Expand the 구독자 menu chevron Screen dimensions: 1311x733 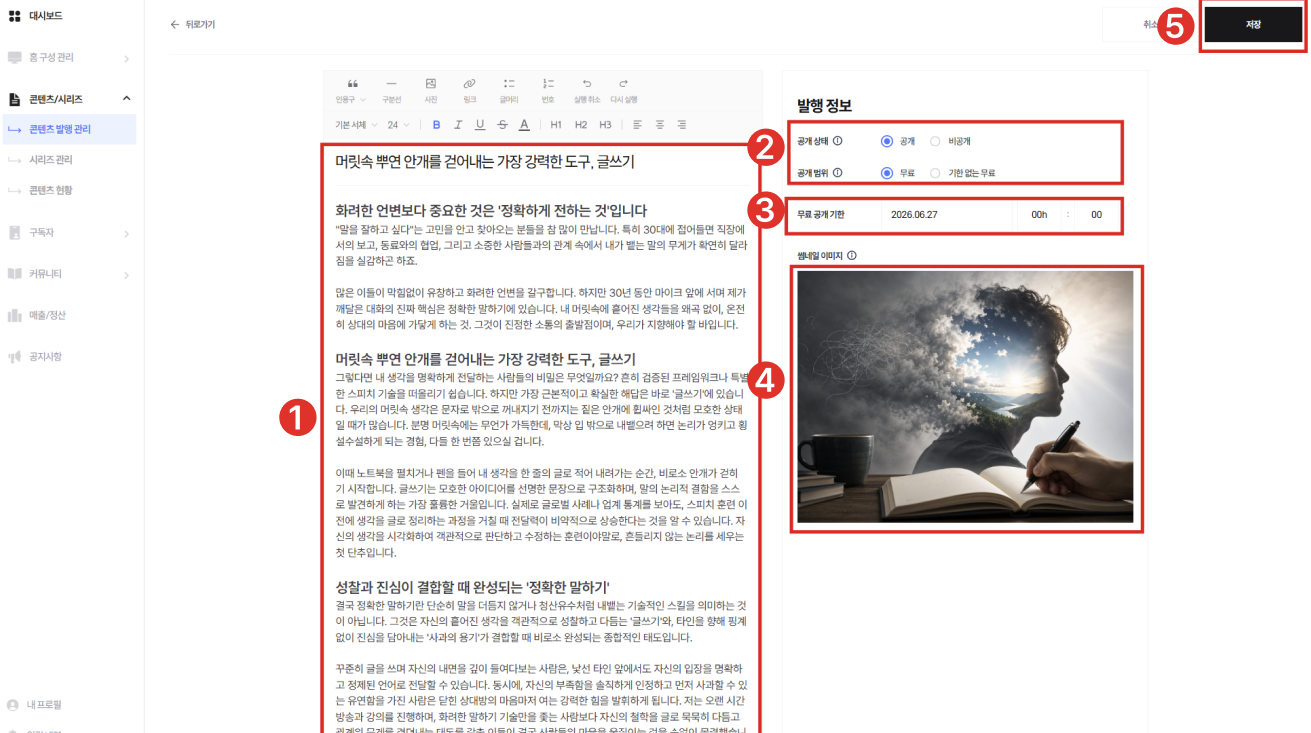click(127, 234)
